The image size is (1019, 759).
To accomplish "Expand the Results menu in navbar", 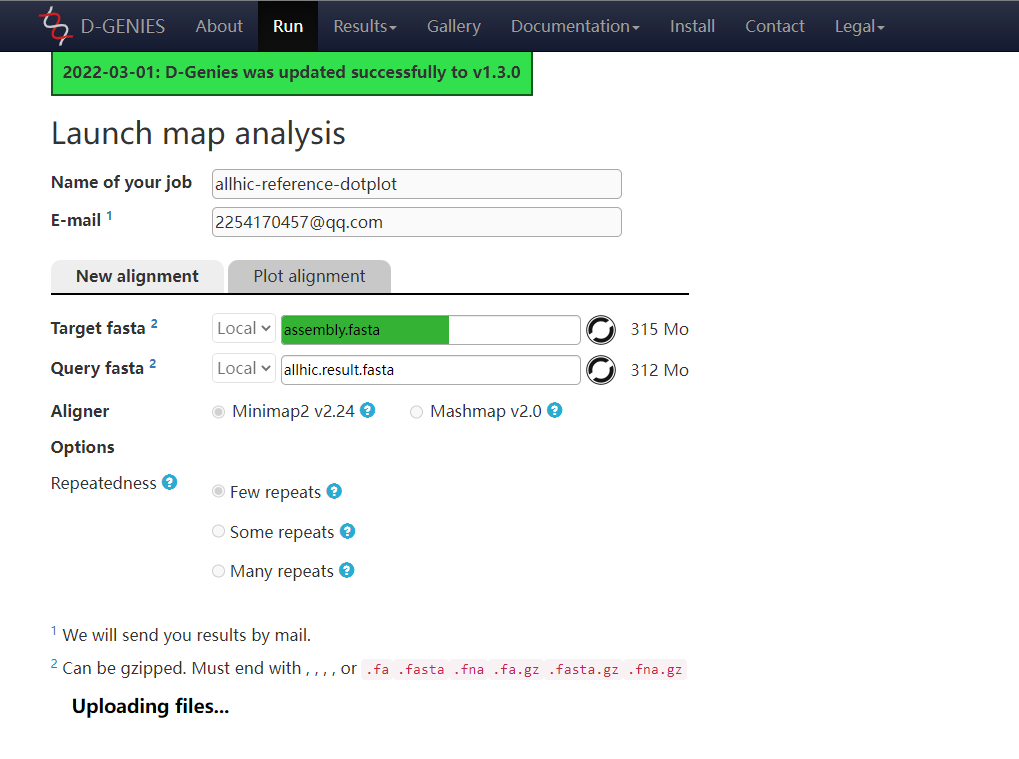I will coord(364,26).
